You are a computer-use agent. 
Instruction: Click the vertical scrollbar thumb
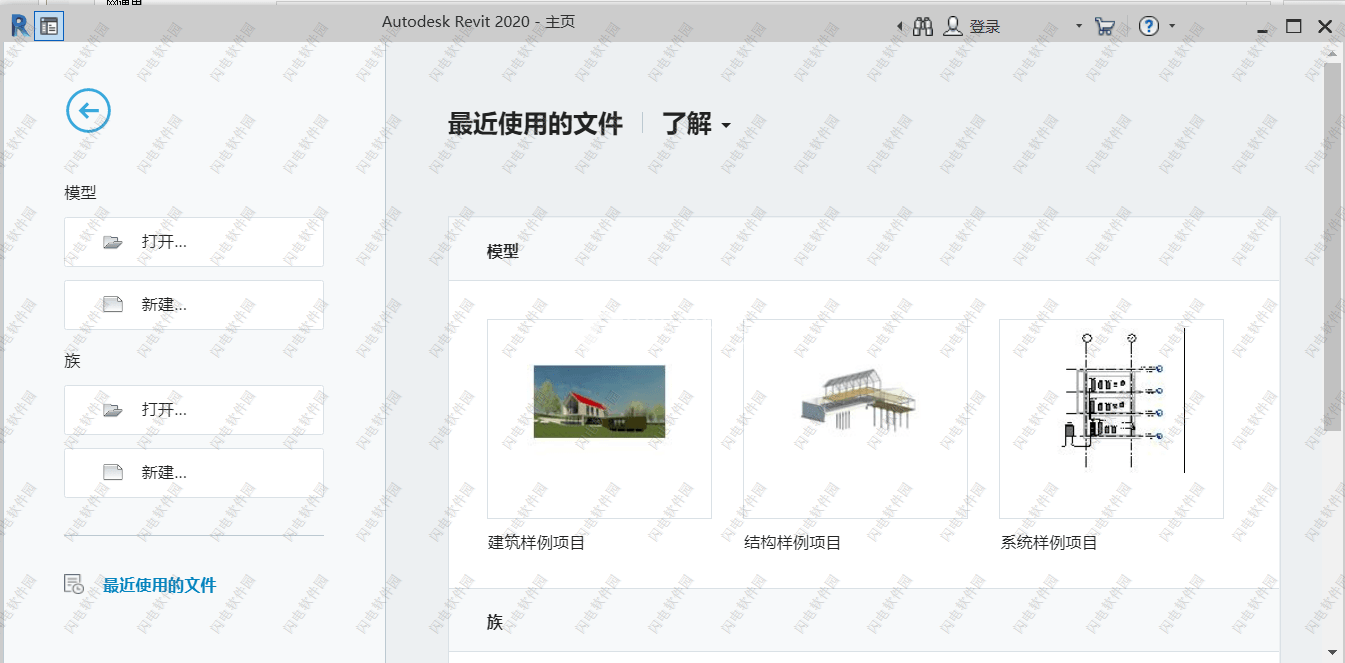coord(1332,246)
